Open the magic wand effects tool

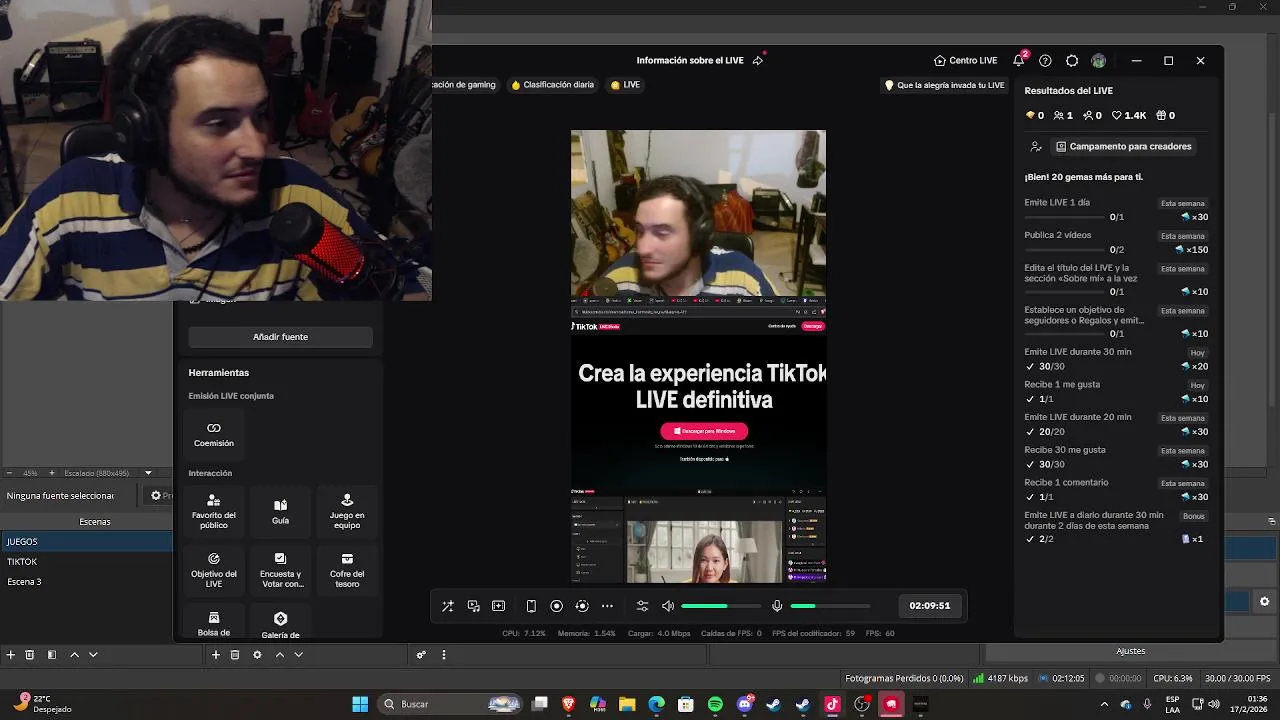(448, 606)
